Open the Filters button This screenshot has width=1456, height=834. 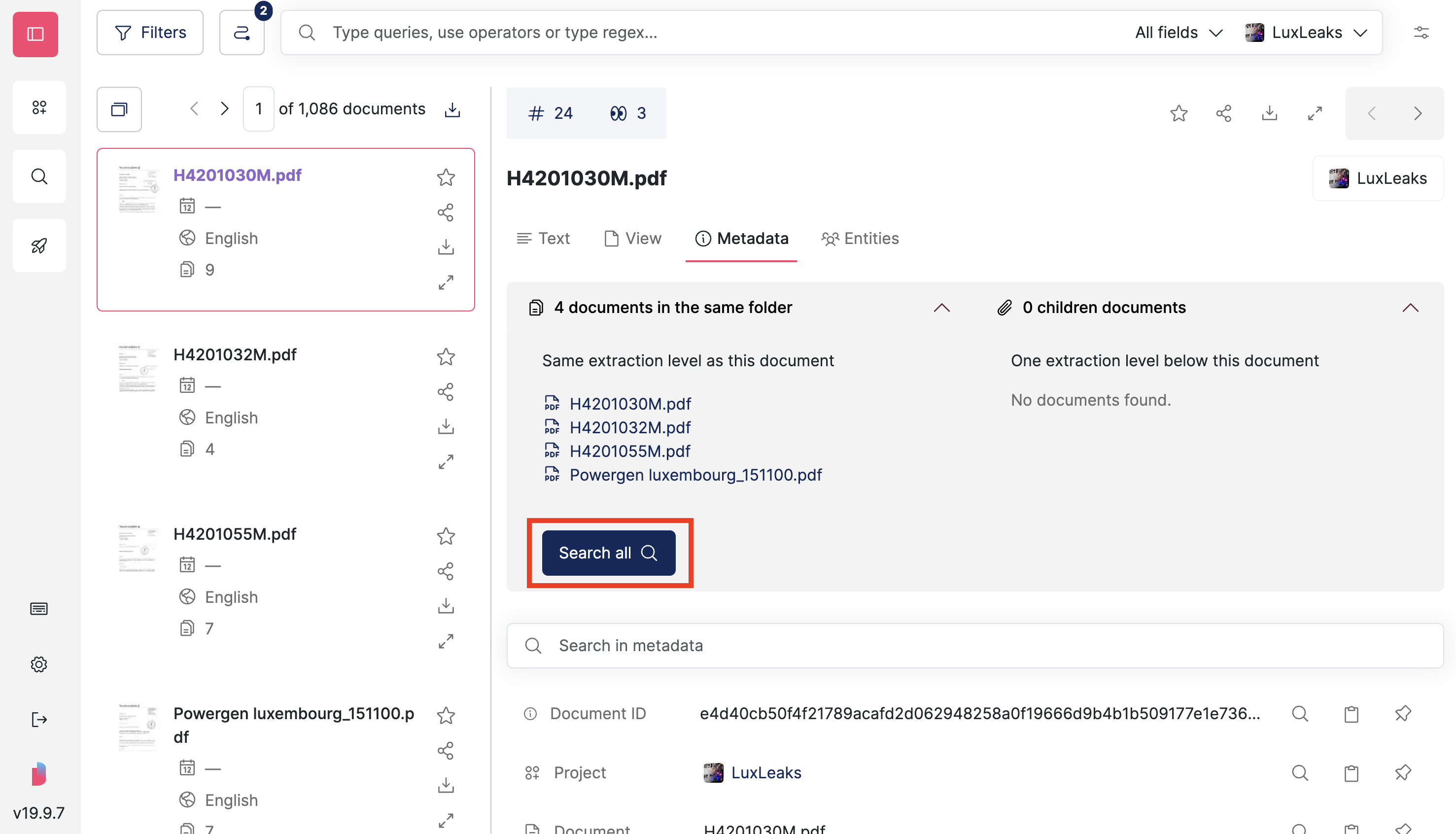tap(150, 33)
